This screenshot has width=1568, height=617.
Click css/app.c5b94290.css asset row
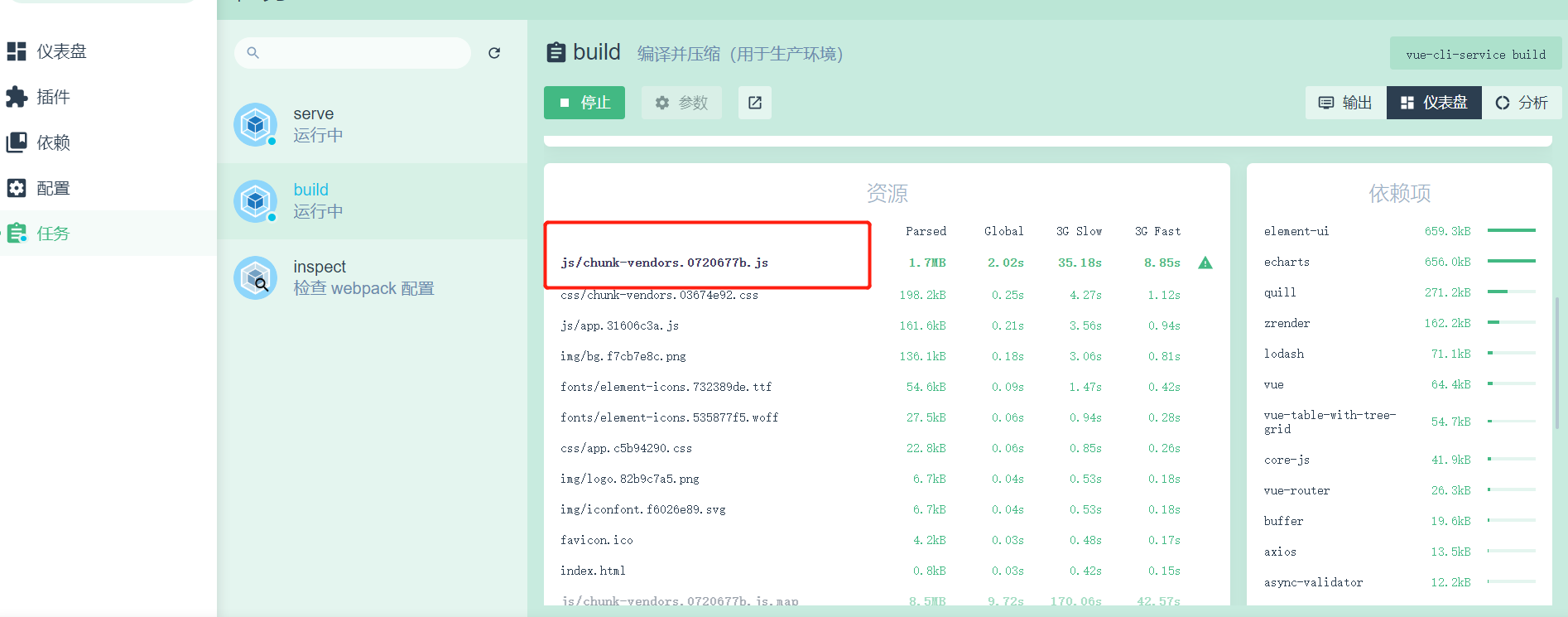pos(886,448)
